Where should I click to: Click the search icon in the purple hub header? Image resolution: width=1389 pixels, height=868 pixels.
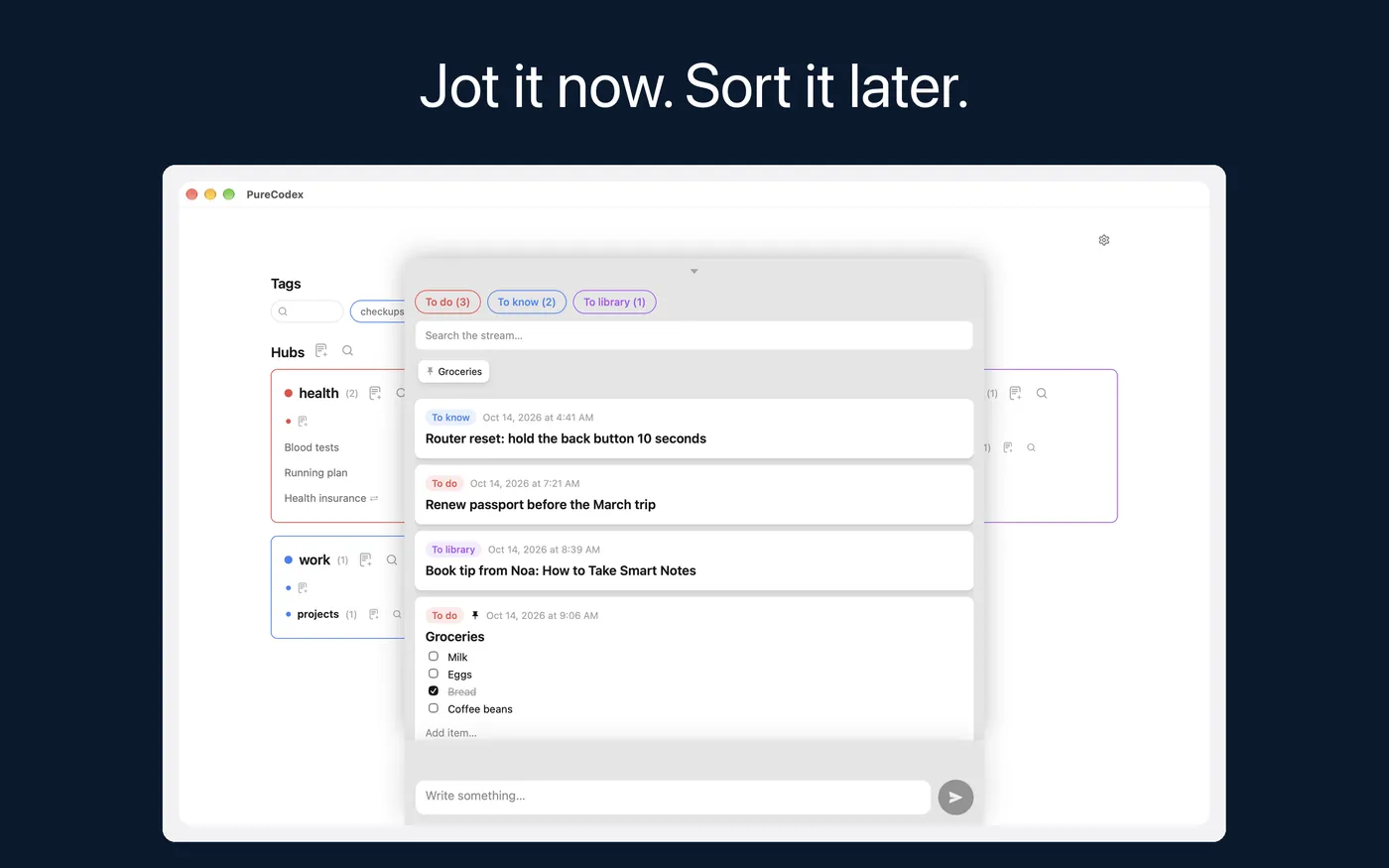click(x=1042, y=393)
